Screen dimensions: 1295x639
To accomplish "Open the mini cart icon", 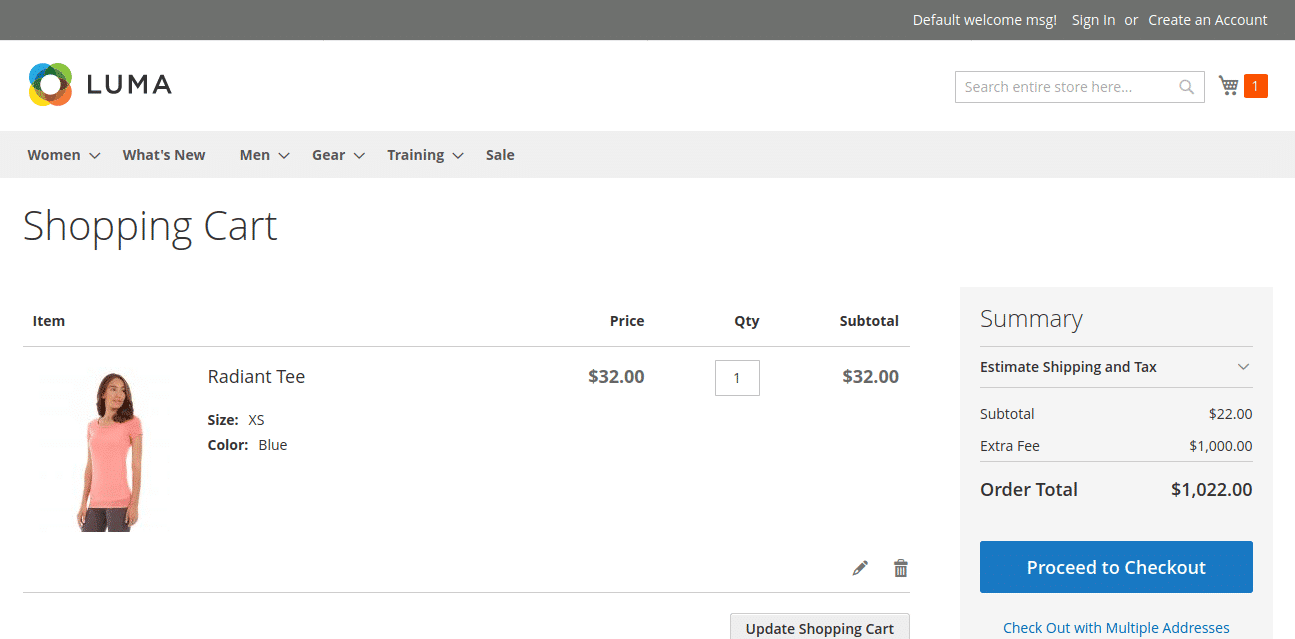I will 1228,85.
